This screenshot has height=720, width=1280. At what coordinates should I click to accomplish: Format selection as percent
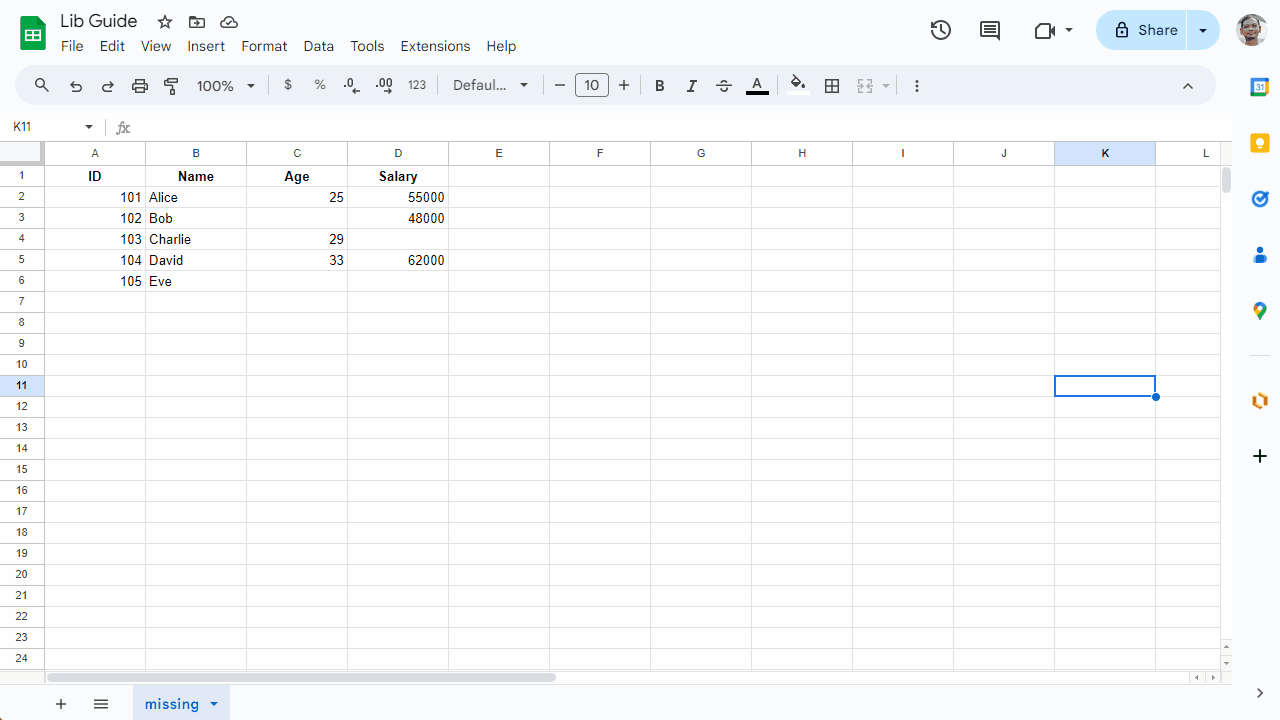click(x=320, y=86)
